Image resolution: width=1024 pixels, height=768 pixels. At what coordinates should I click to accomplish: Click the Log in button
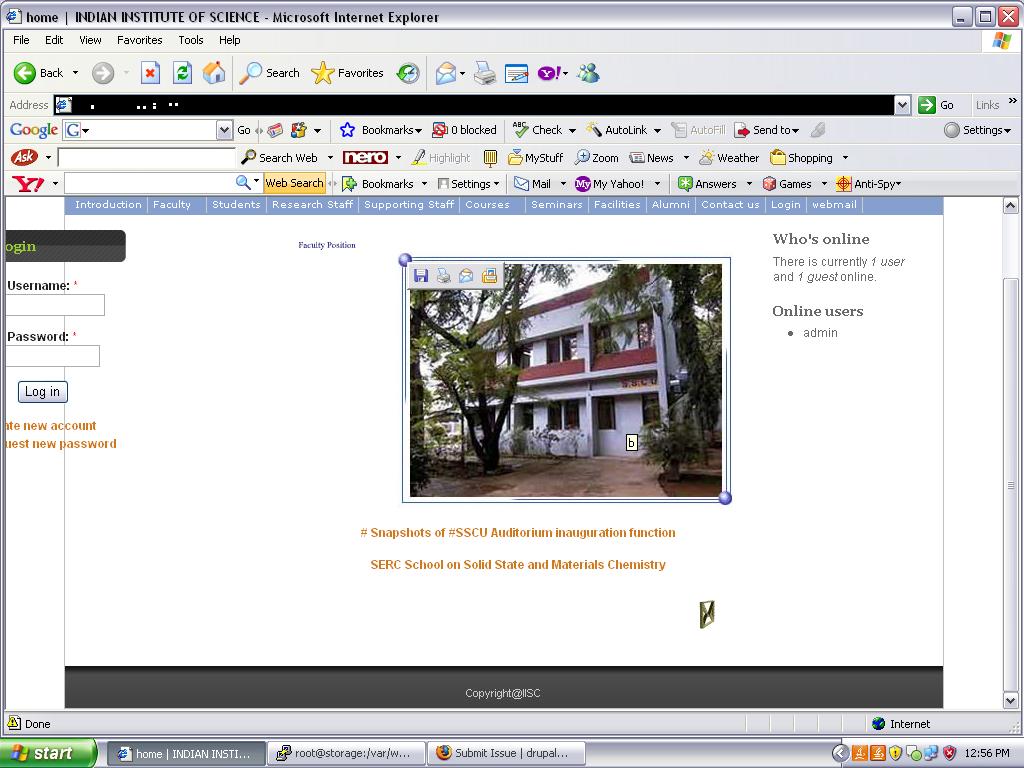tap(42, 392)
